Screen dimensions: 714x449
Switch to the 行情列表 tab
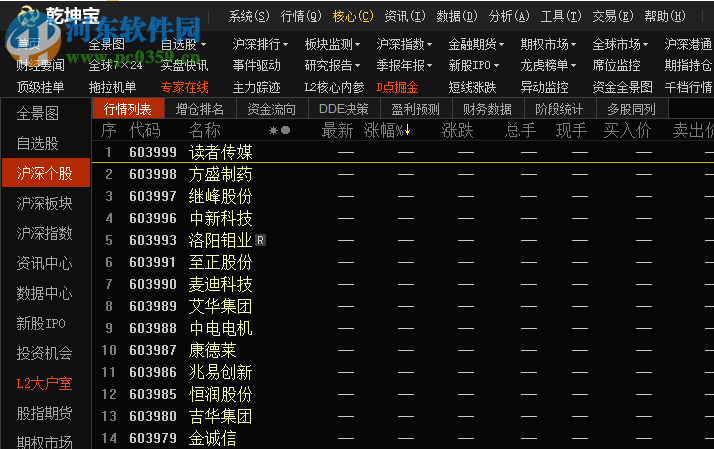coord(128,109)
